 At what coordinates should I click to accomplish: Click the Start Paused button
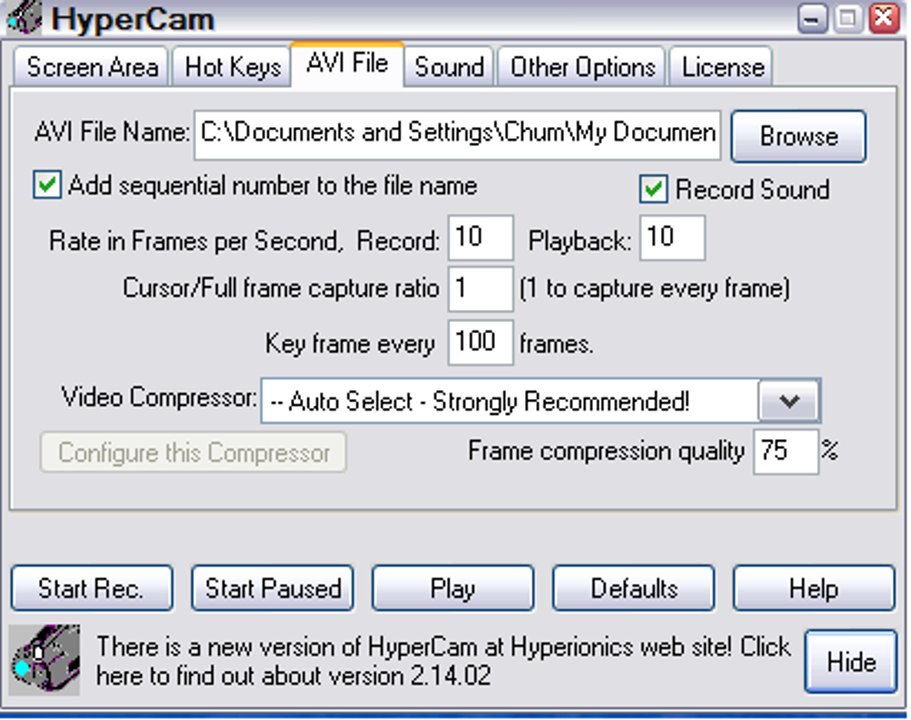272,588
